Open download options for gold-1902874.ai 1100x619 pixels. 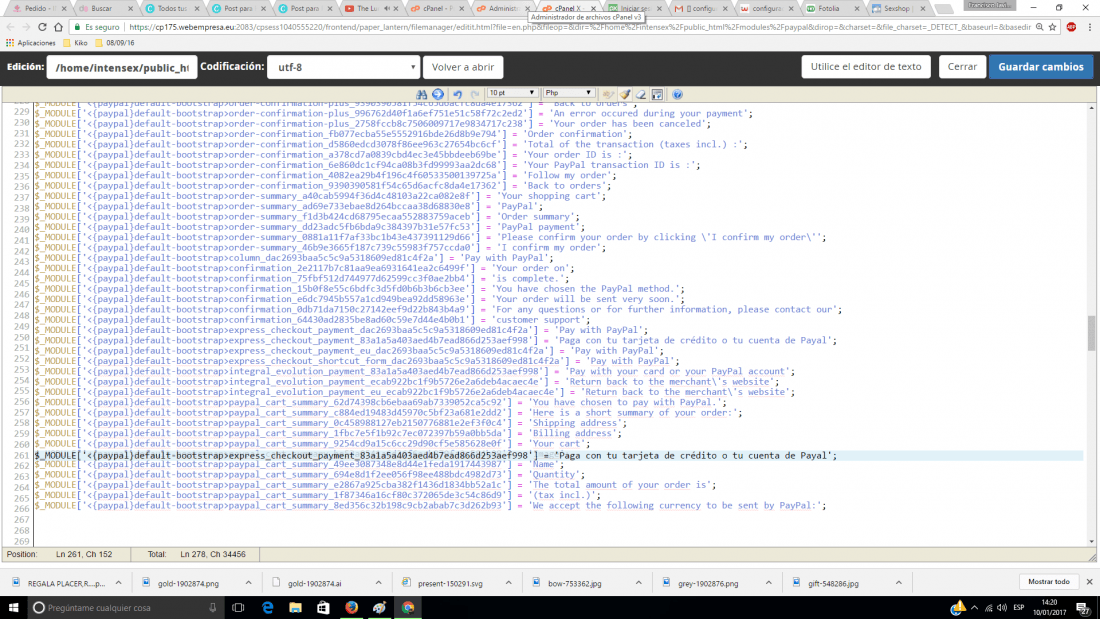378,583
